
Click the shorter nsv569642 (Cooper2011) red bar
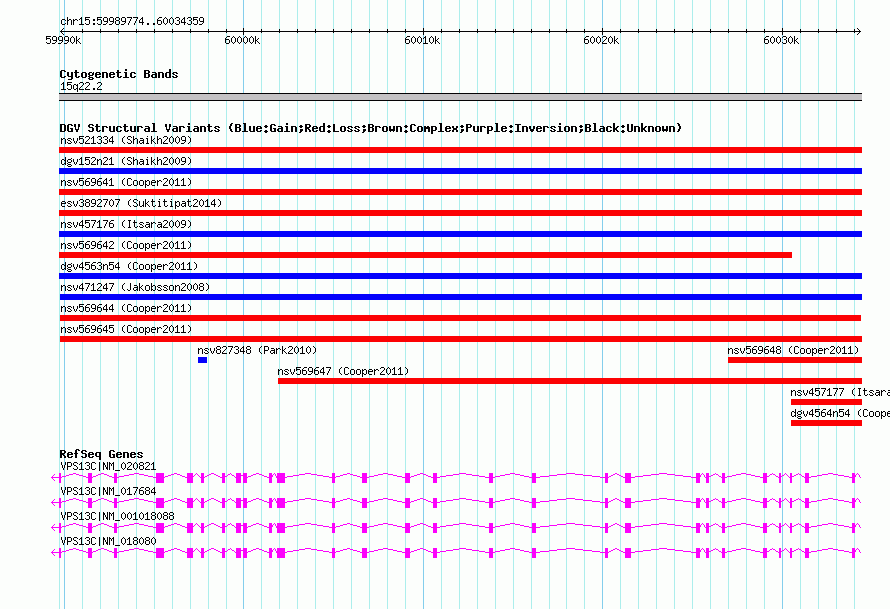pos(426,255)
